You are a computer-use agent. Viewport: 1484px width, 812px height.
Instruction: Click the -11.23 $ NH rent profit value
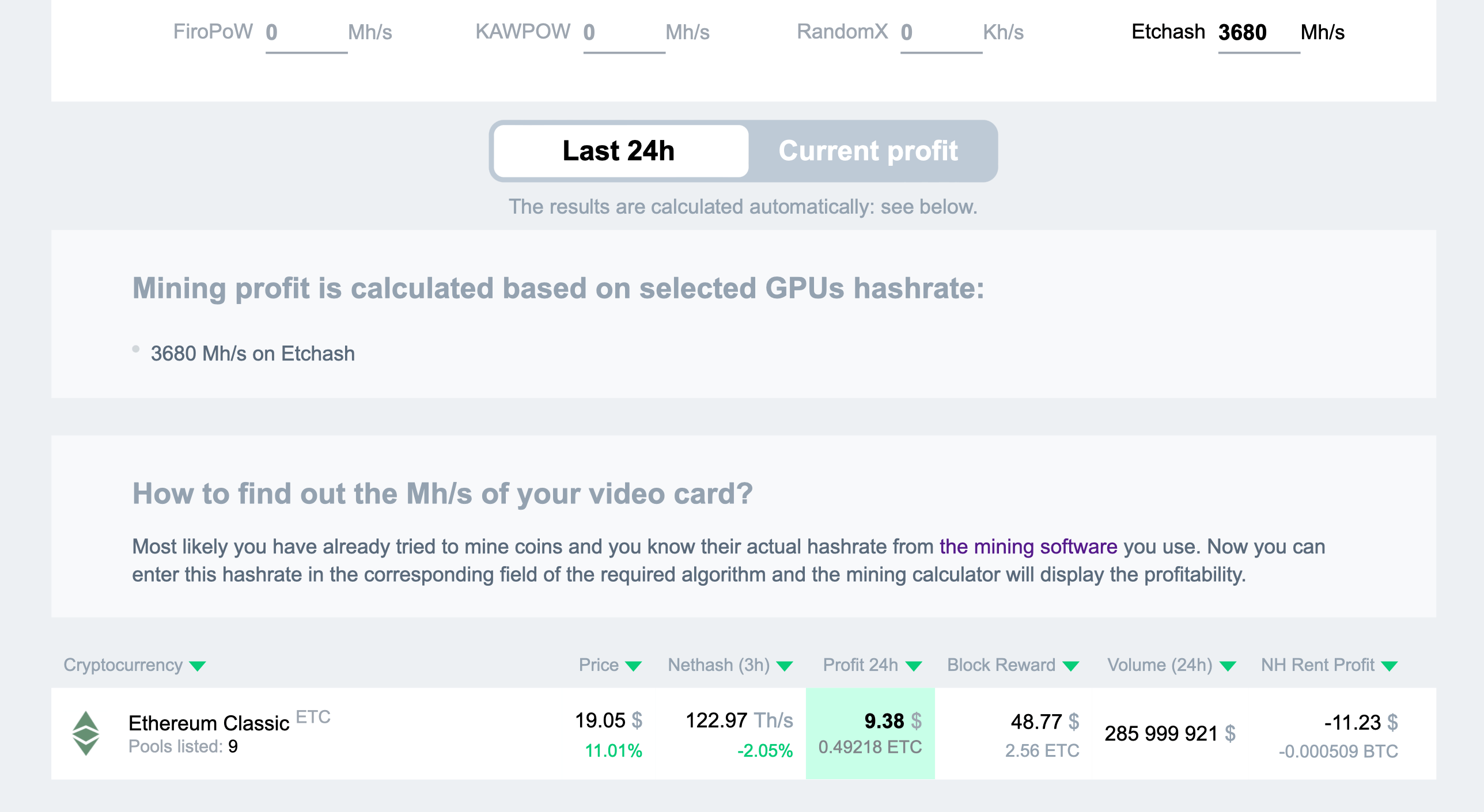coord(1361,722)
